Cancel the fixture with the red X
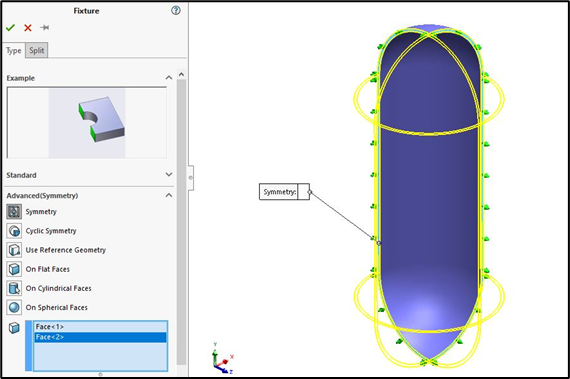The image size is (570, 379). (28, 28)
